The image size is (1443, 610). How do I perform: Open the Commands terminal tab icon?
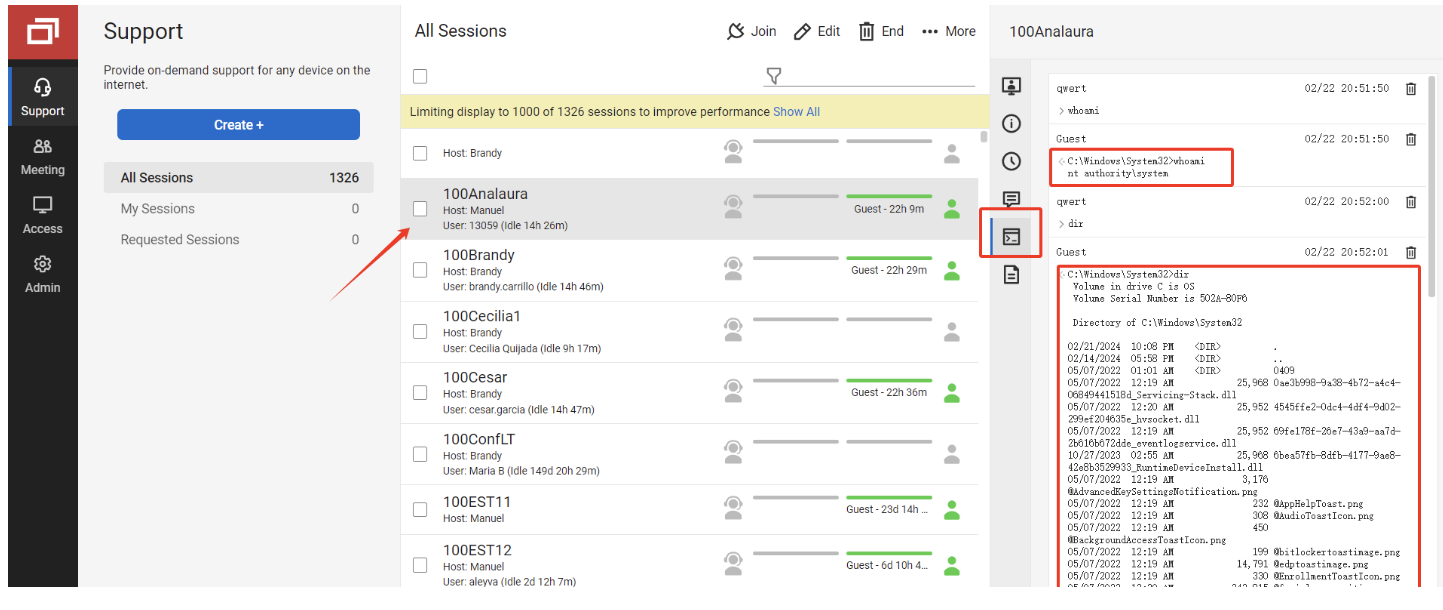pyautogui.click(x=1011, y=237)
